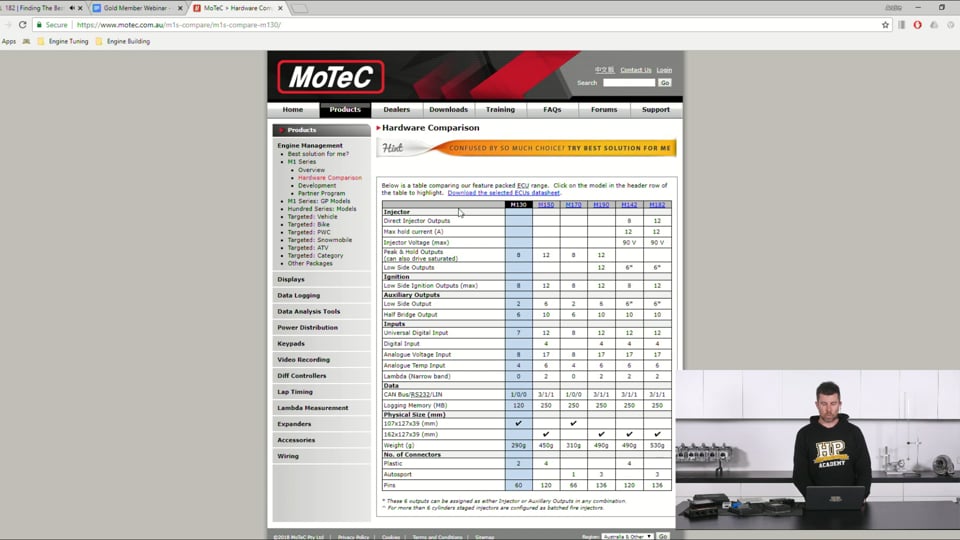Viewport: 960px width, 540px height.
Task: Click the Secure padlock indicator
Action: (51, 24)
